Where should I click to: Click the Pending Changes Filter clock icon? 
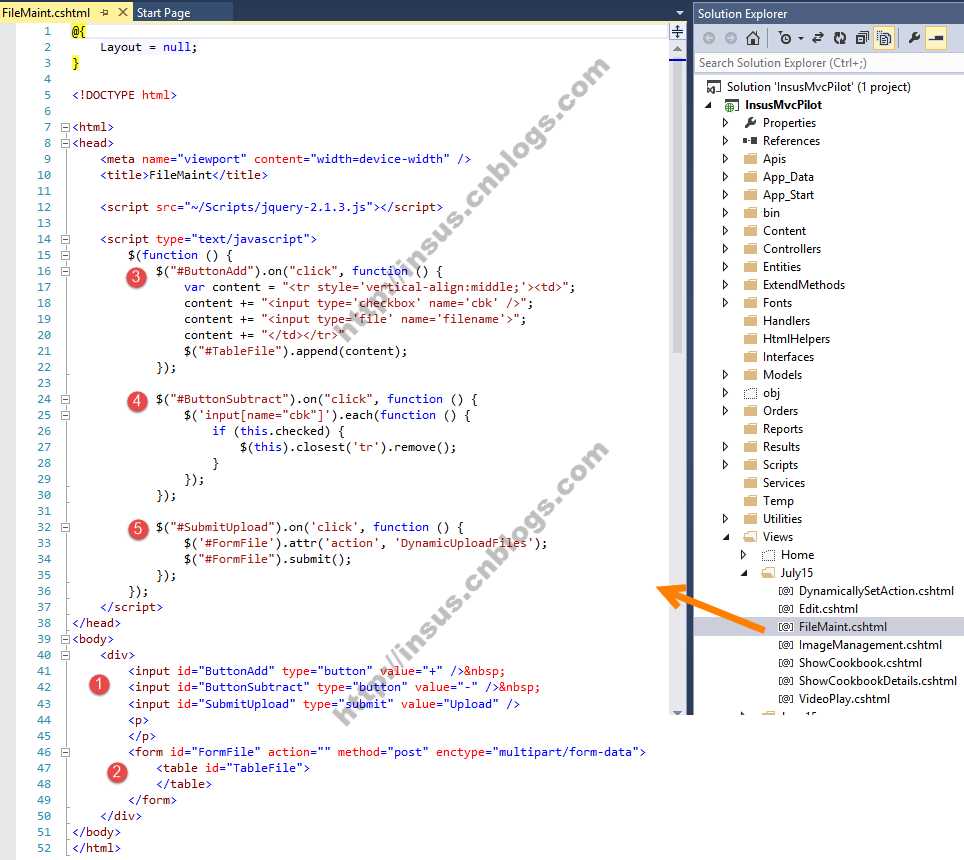click(785, 38)
